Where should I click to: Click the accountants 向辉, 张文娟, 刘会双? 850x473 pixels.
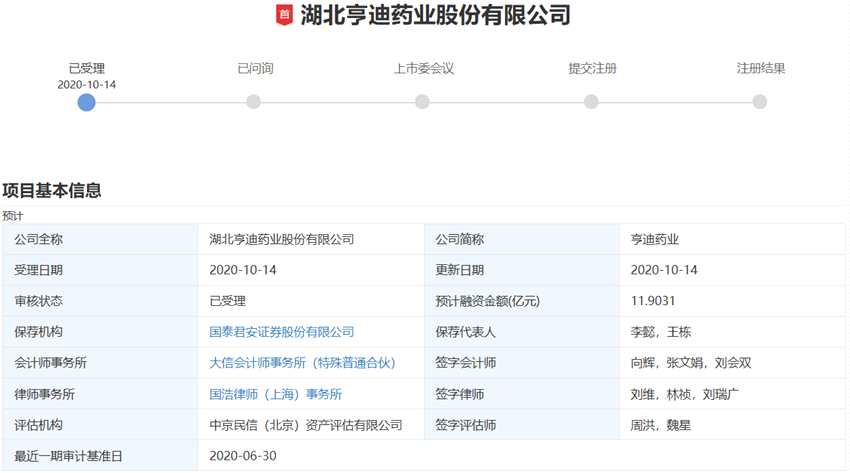[x=691, y=362]
